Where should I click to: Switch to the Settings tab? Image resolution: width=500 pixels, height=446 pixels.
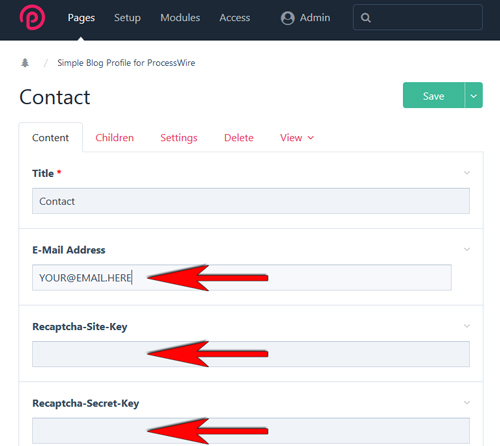(179, 138)
